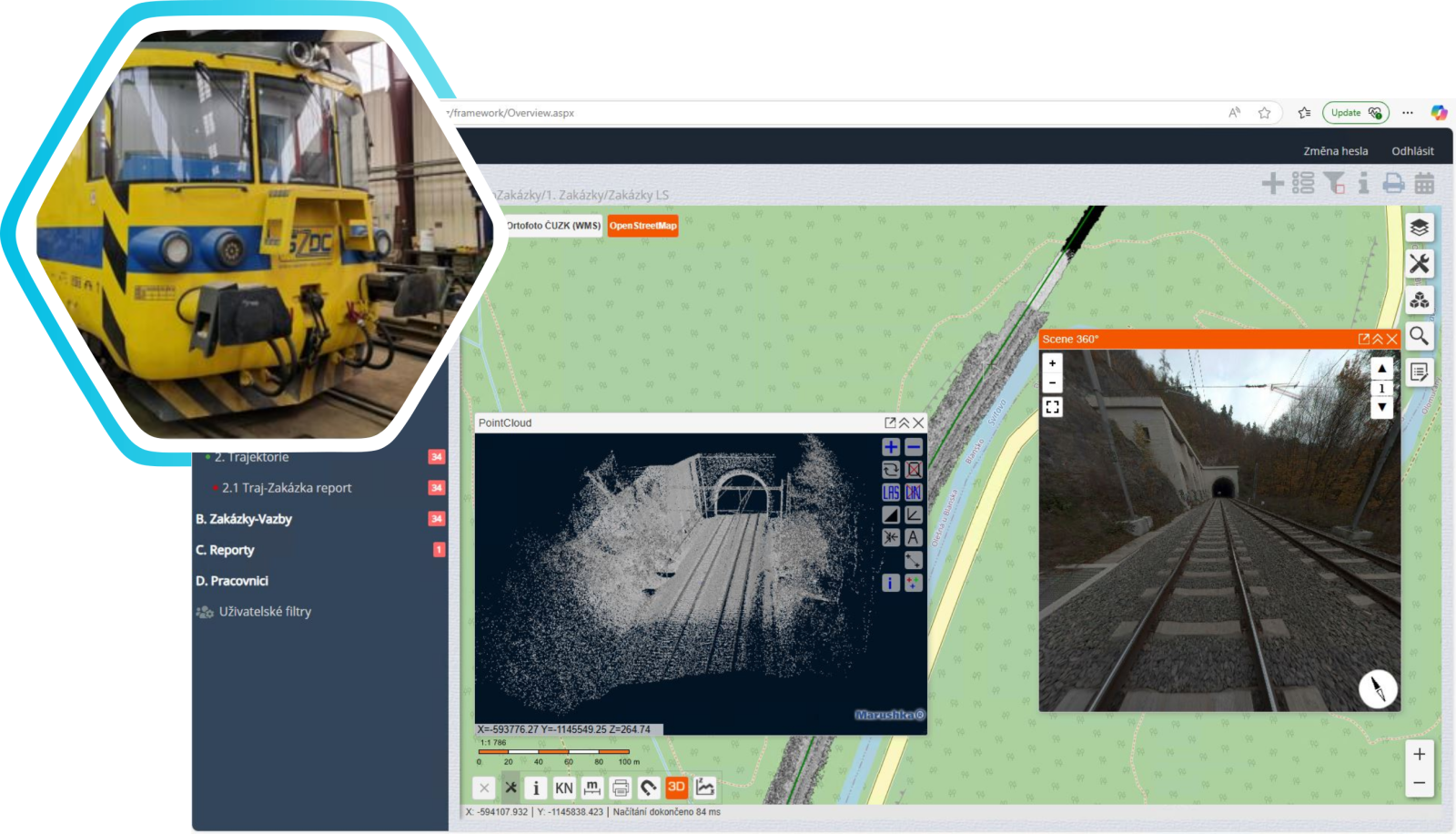Collapse the Scene 360° panel
The image size is (1456, 834).
click(1378, 339)
